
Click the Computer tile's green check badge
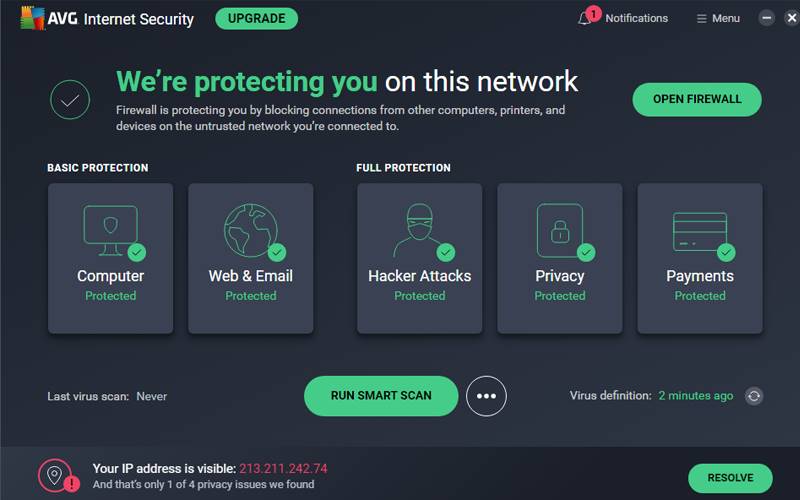(137, 252)
